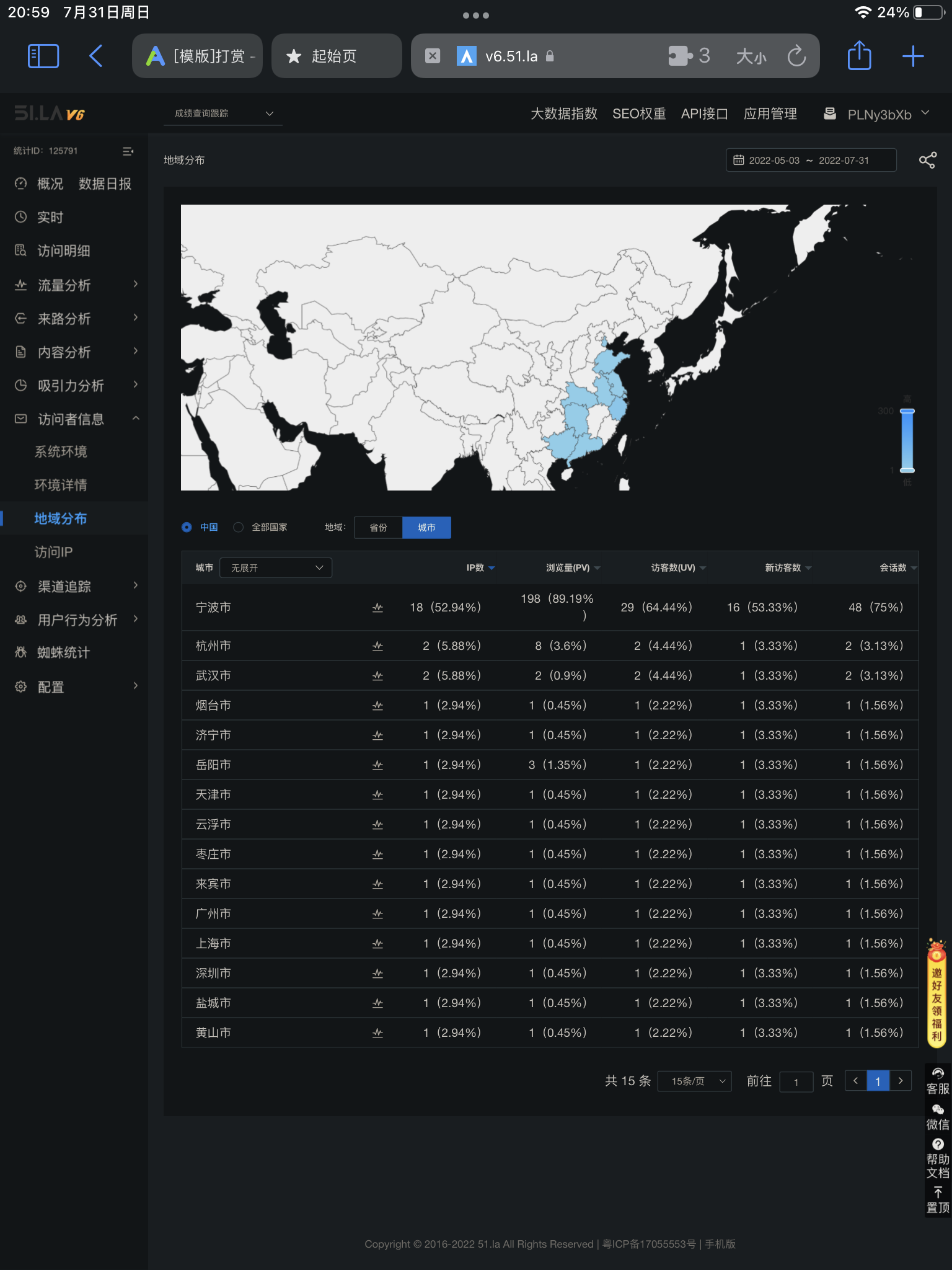Open the extensions puzzle icon
Viewport: 952px width, 1270px height.
(x=680, y=56)
